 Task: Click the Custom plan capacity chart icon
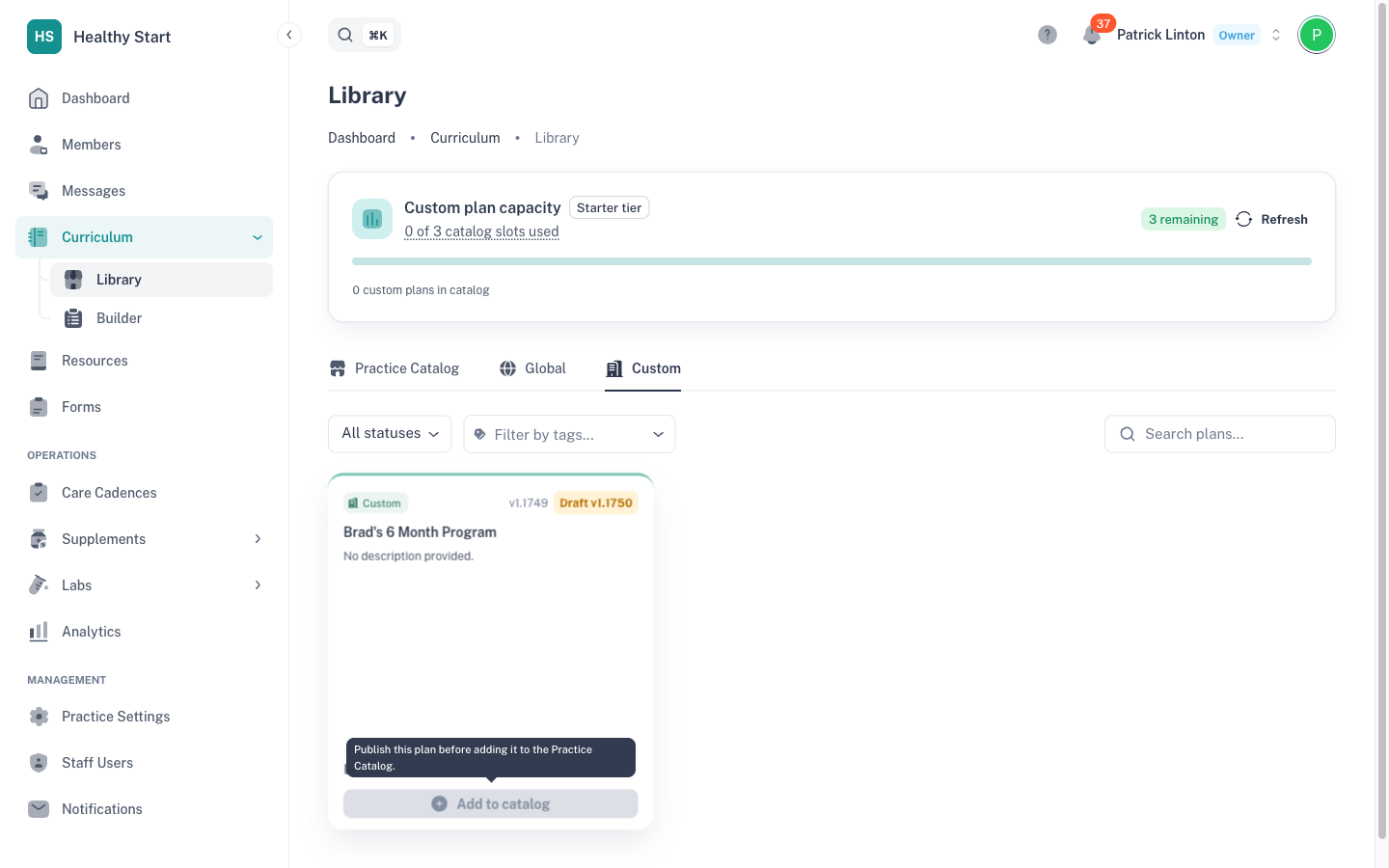pyautogui.click(x=372, y=219)
